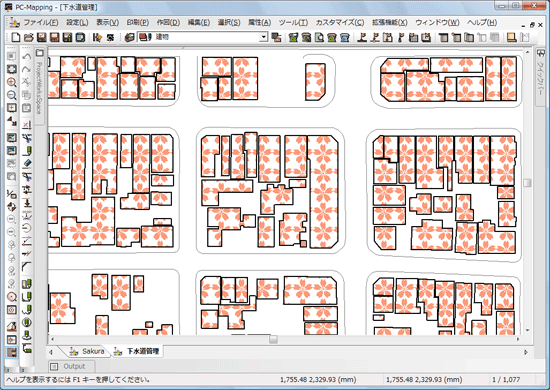Open the ヘルプ(H) menu
The image size is (550, 390).
click(x=482, y=22)
